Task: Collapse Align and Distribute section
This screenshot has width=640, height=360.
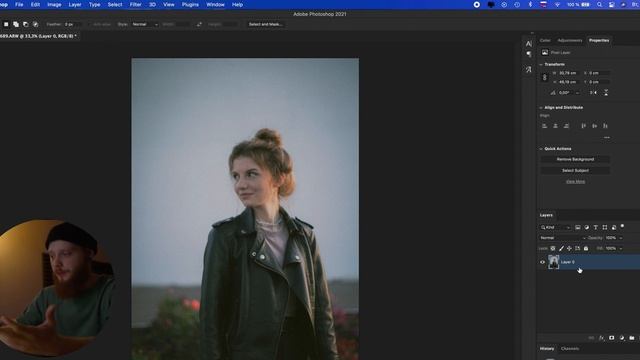Action: 541,108
